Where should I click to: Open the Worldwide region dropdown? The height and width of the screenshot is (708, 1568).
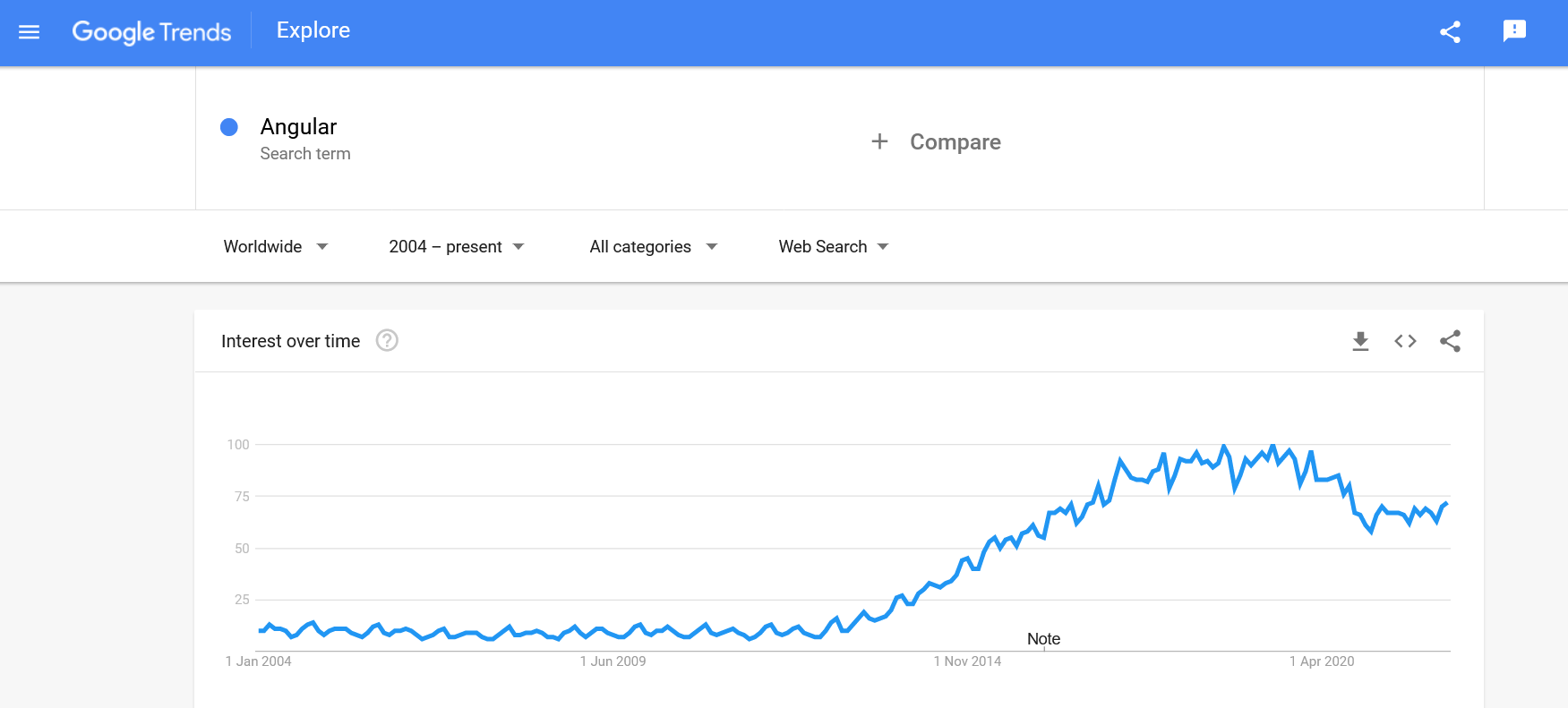pyautogui.click(x=275, y=246)
